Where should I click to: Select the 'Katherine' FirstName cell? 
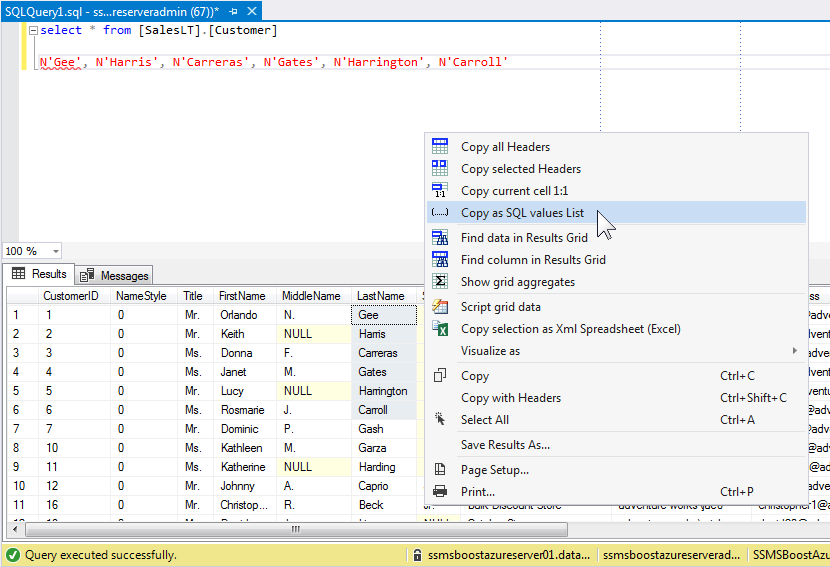(245, 467)
